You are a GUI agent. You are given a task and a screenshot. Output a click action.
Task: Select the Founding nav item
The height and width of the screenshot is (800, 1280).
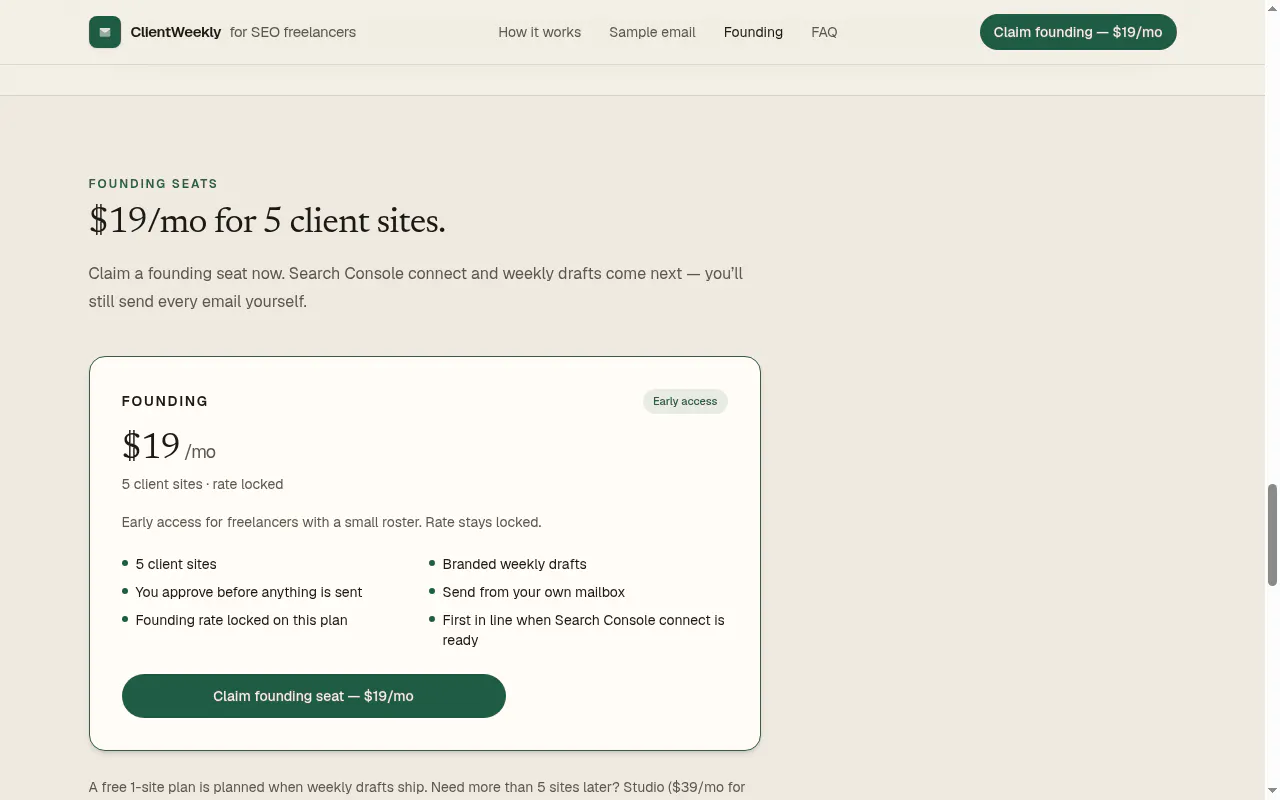coord(753,32)
